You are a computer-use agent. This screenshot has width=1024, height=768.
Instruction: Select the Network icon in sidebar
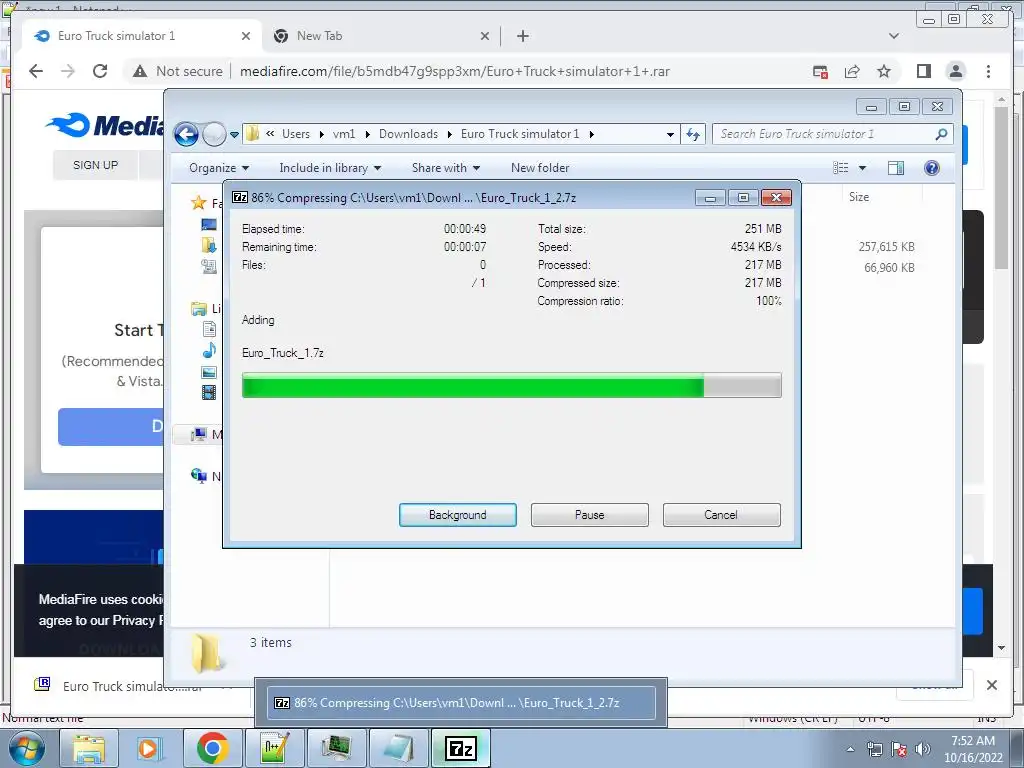point(199,475)
